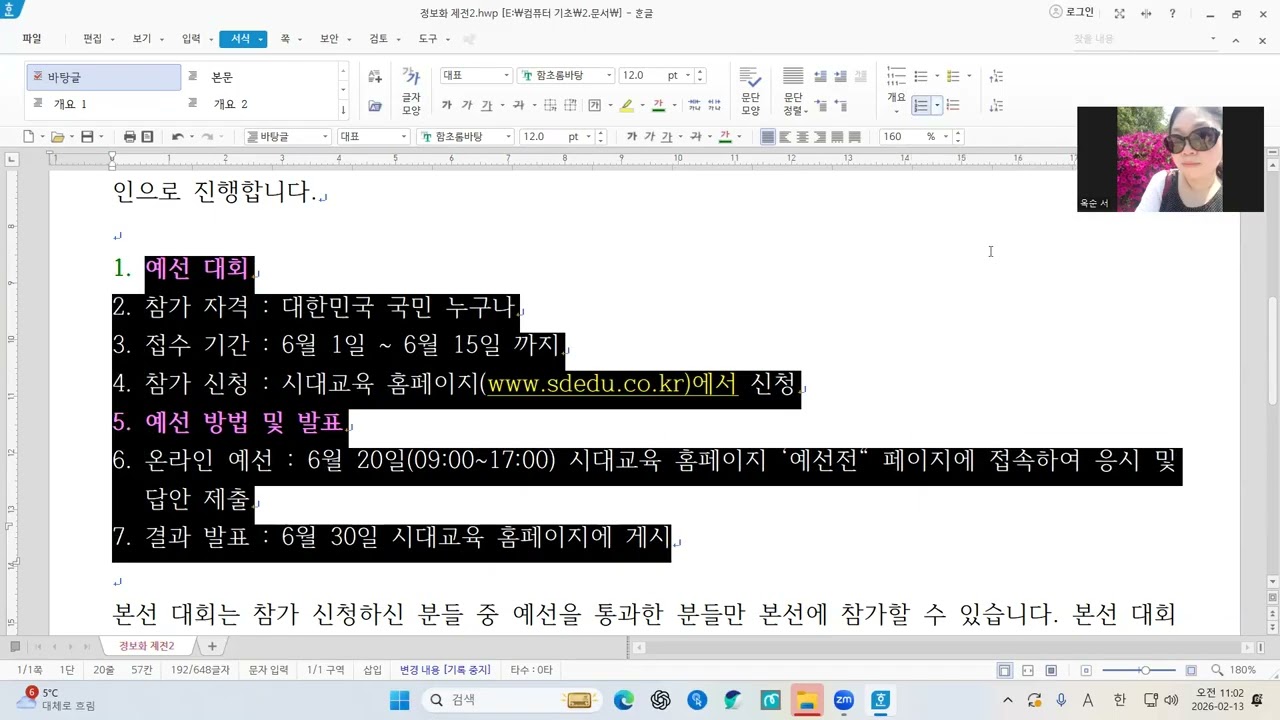Apply the 개요 1 style

click(104, 104)
